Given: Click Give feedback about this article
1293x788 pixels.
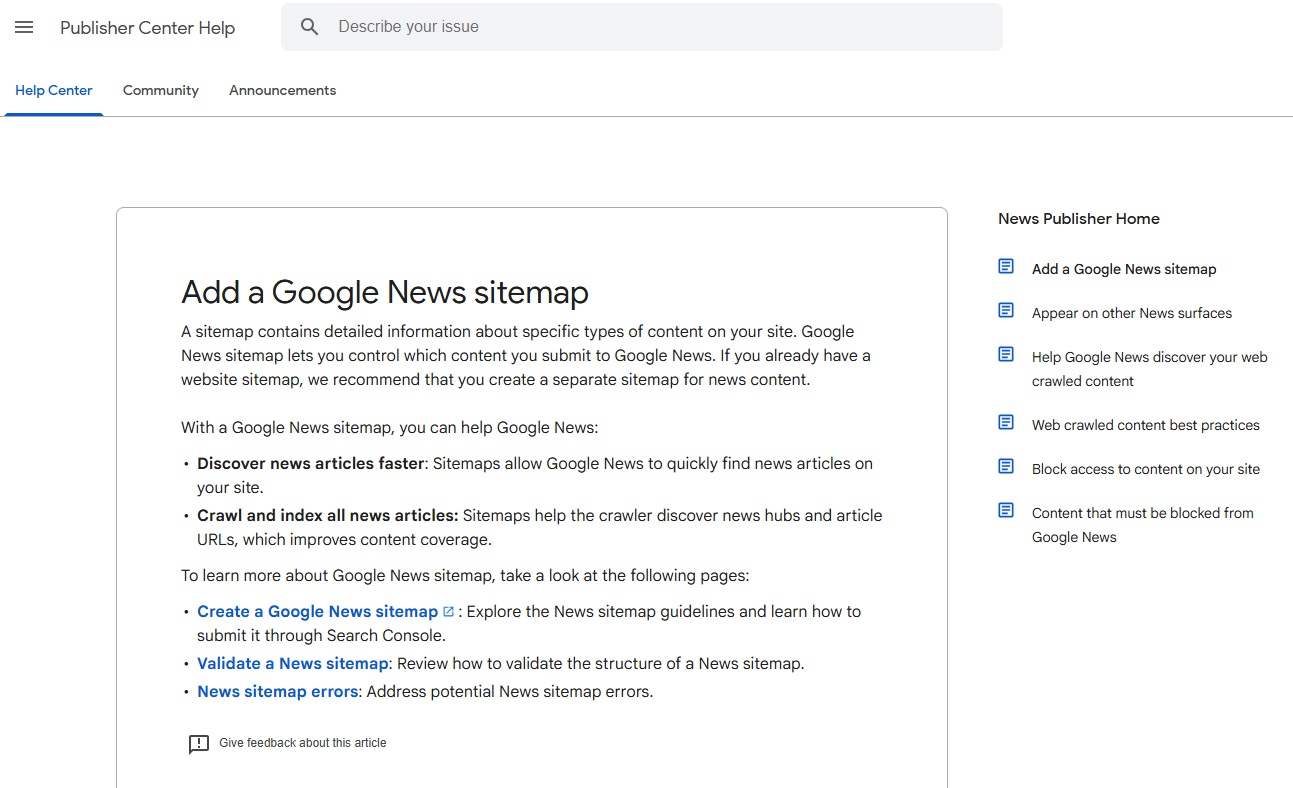Looking at the screenshot, I should (x=302, y=743).
